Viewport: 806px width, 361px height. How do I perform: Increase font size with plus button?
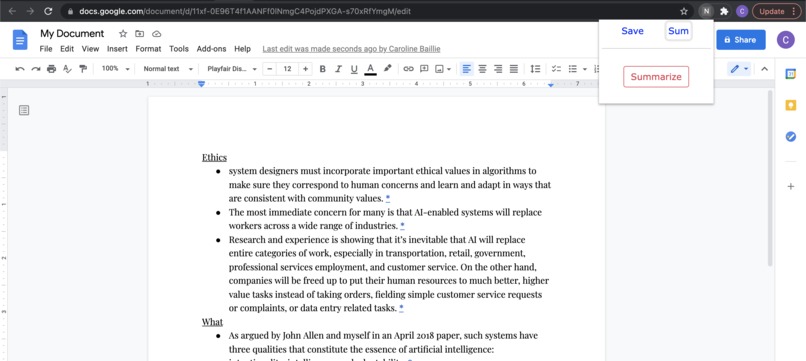click(x=305, y=68)
